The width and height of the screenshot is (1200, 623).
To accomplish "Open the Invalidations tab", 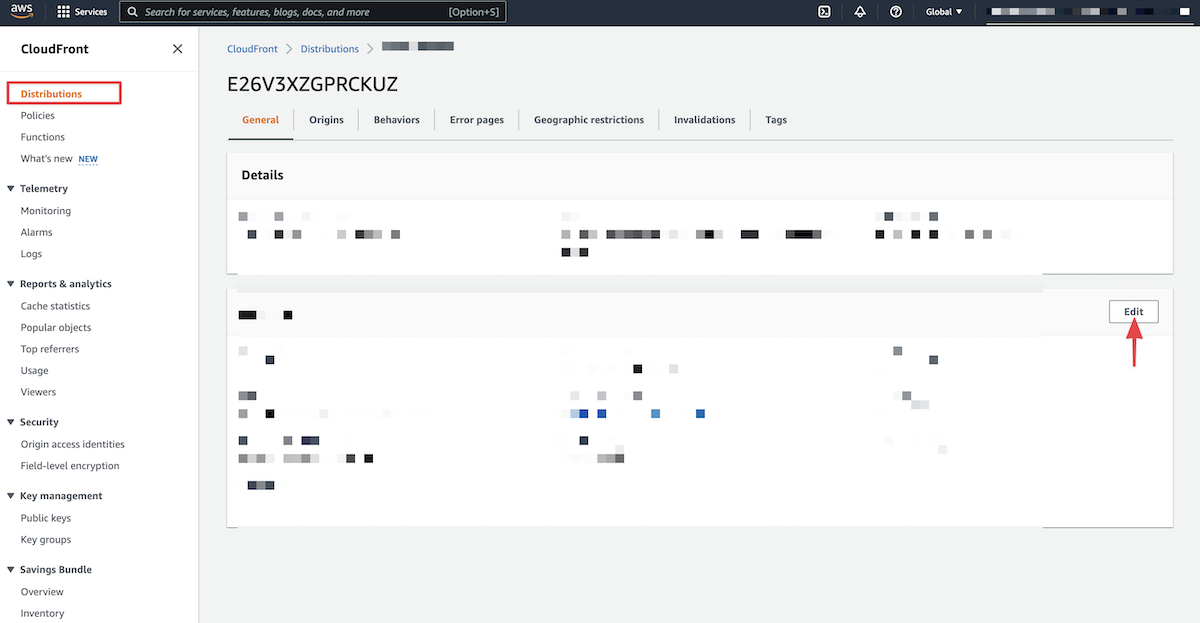I will [705, 120].
